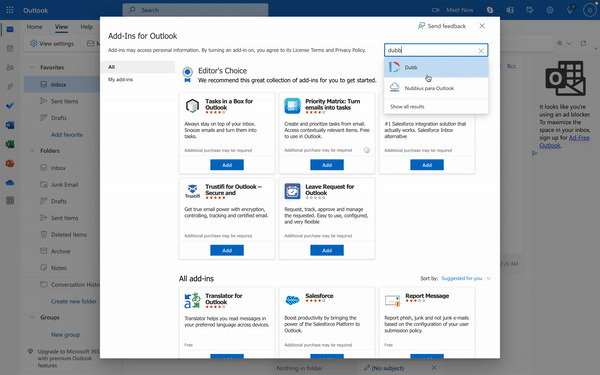Click the account avatar circle
600x375 pixels.
[589, 10]
